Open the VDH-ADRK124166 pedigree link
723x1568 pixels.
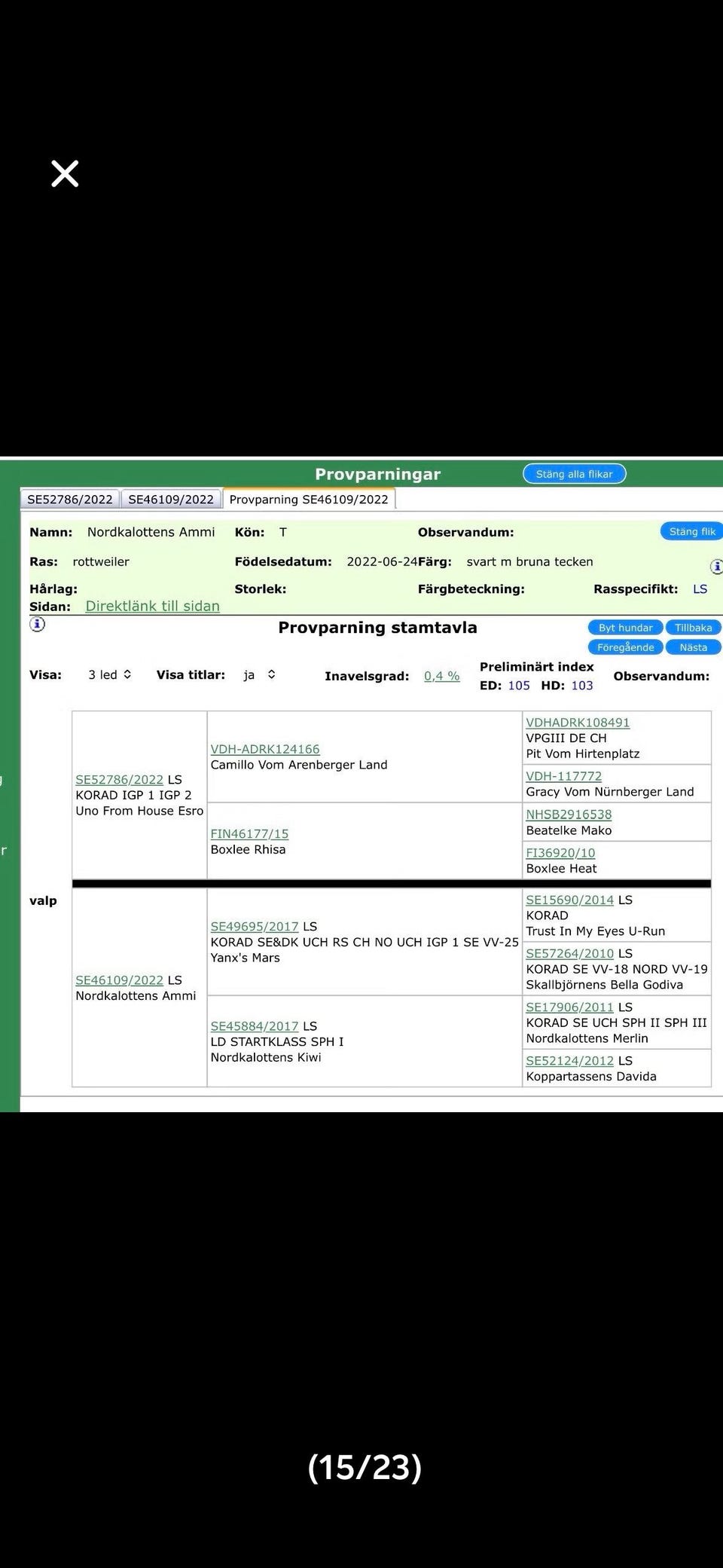click(265, 749)
